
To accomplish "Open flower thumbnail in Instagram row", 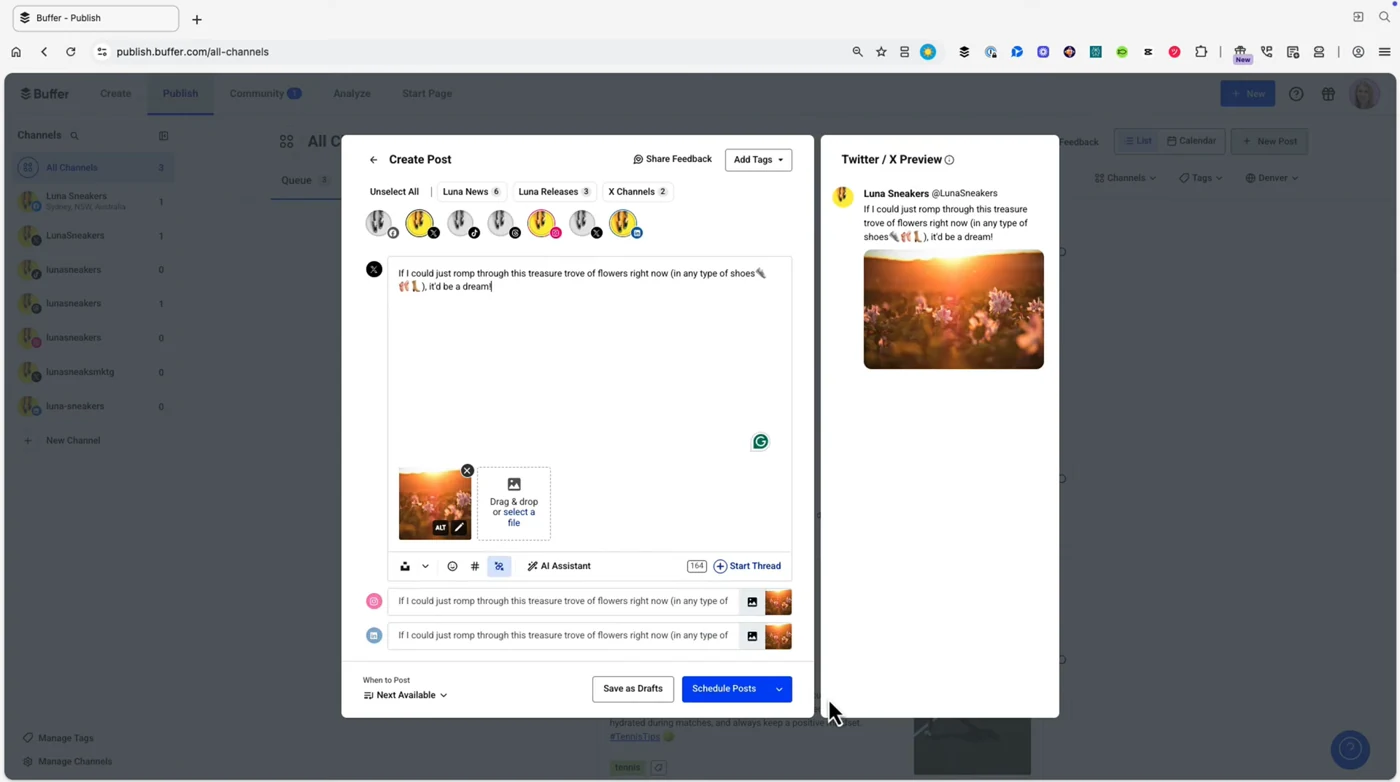I will [778, 602].
